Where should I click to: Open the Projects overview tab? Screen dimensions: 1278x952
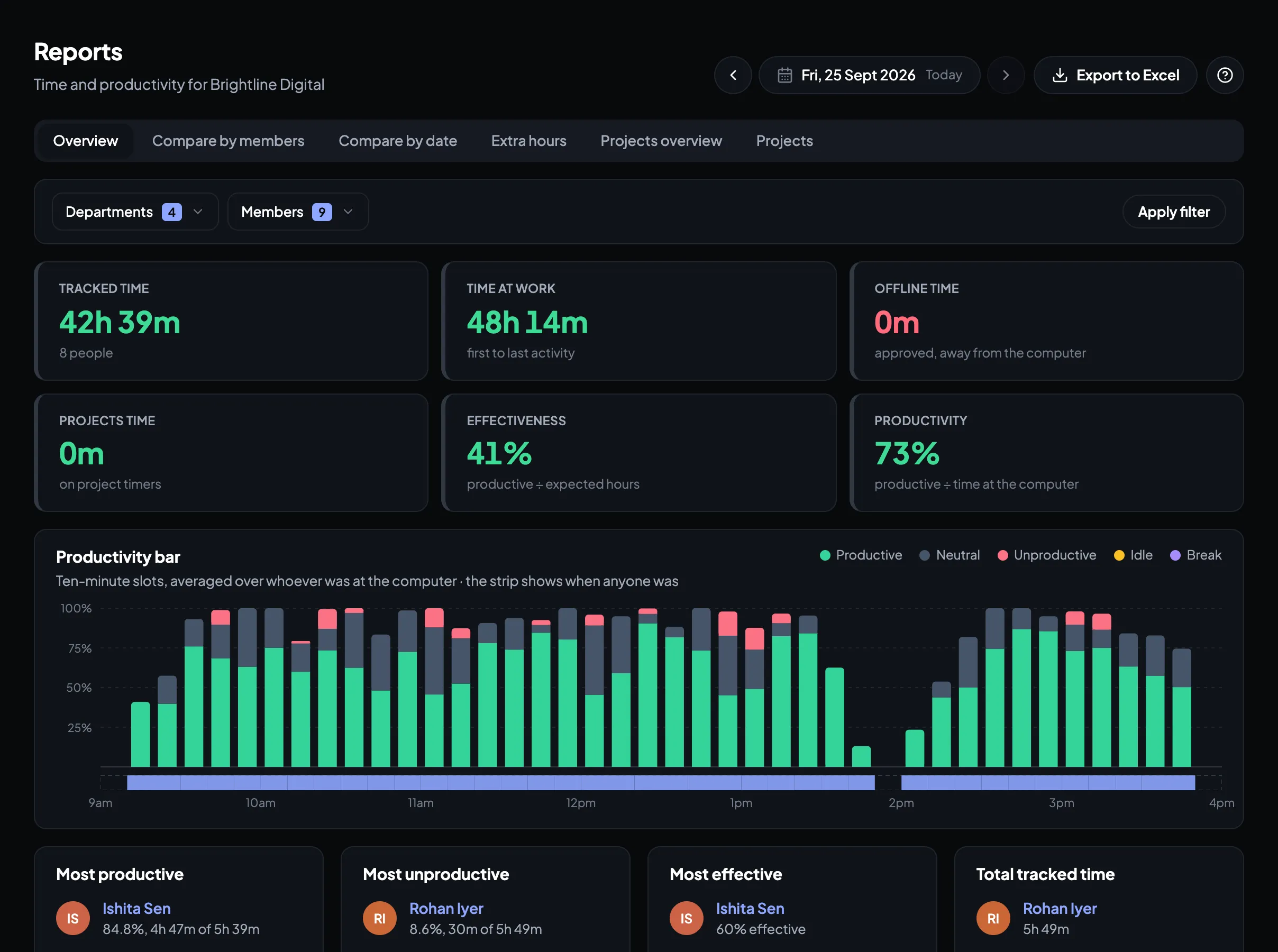click(661, 141)
